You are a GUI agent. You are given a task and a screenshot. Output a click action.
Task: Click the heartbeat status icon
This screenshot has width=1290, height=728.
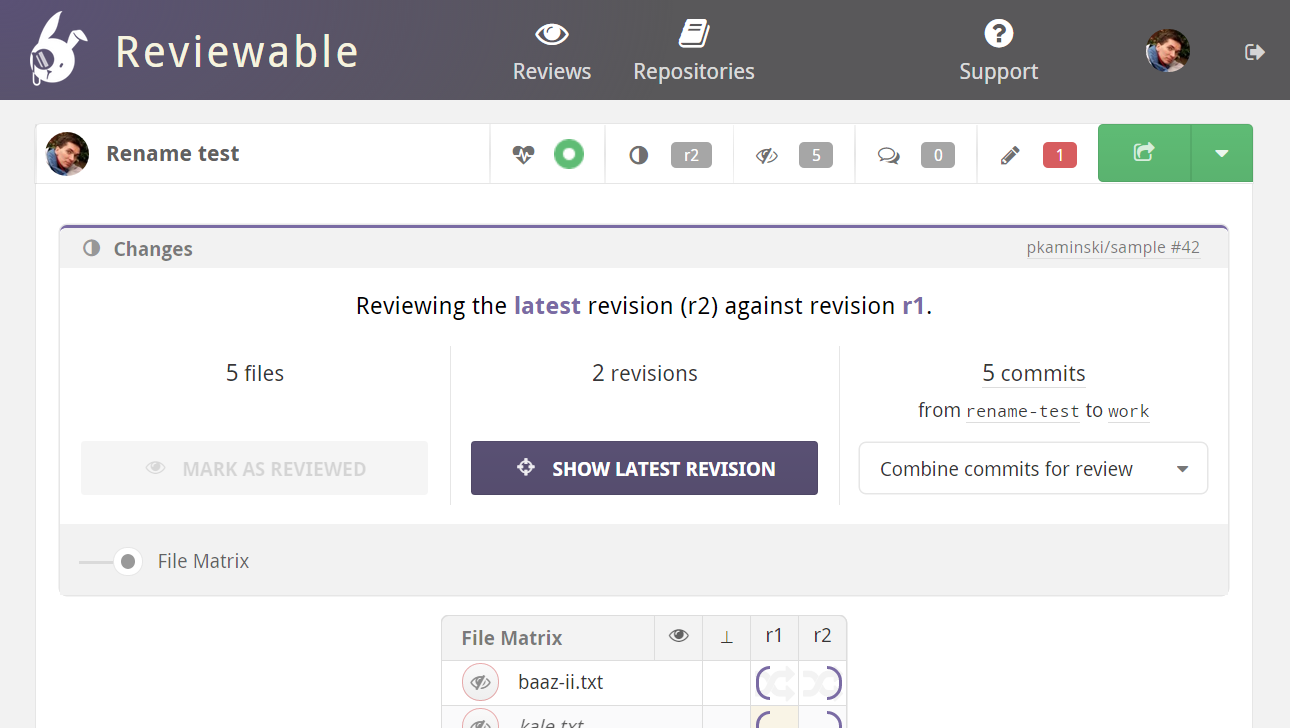[524, 155]
